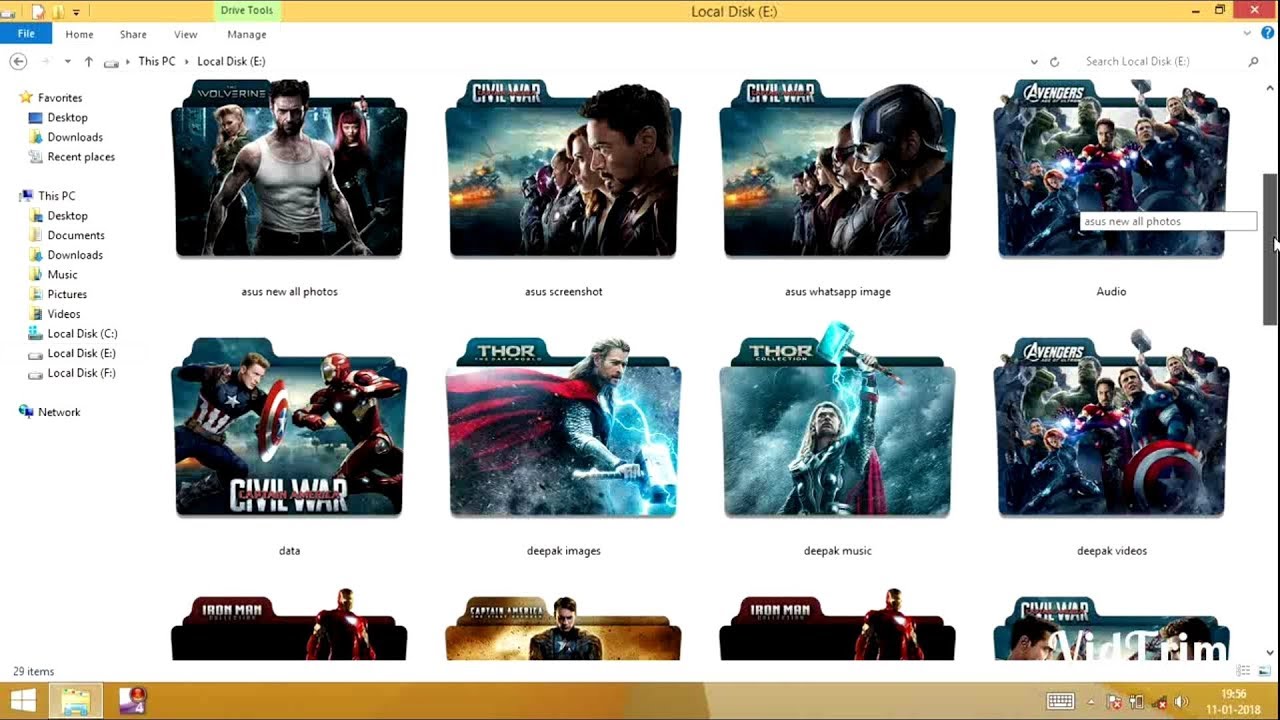Select Recent places under Favorites

[80, 157]
